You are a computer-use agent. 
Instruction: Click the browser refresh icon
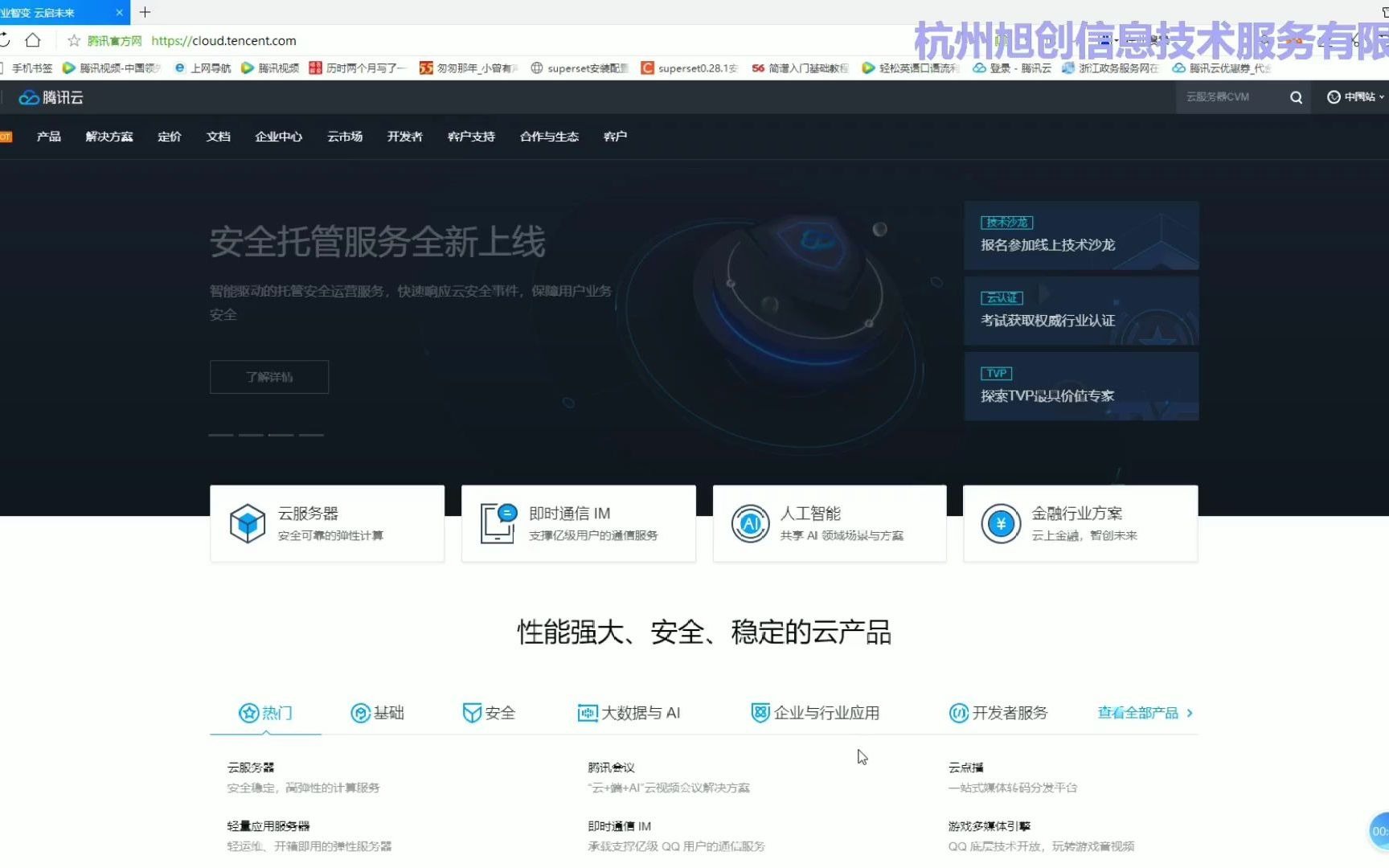coord(4,40)
